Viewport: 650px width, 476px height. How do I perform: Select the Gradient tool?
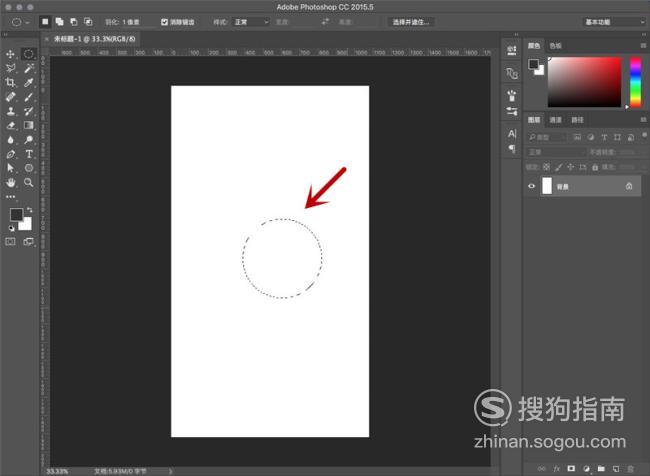point(29,125)
